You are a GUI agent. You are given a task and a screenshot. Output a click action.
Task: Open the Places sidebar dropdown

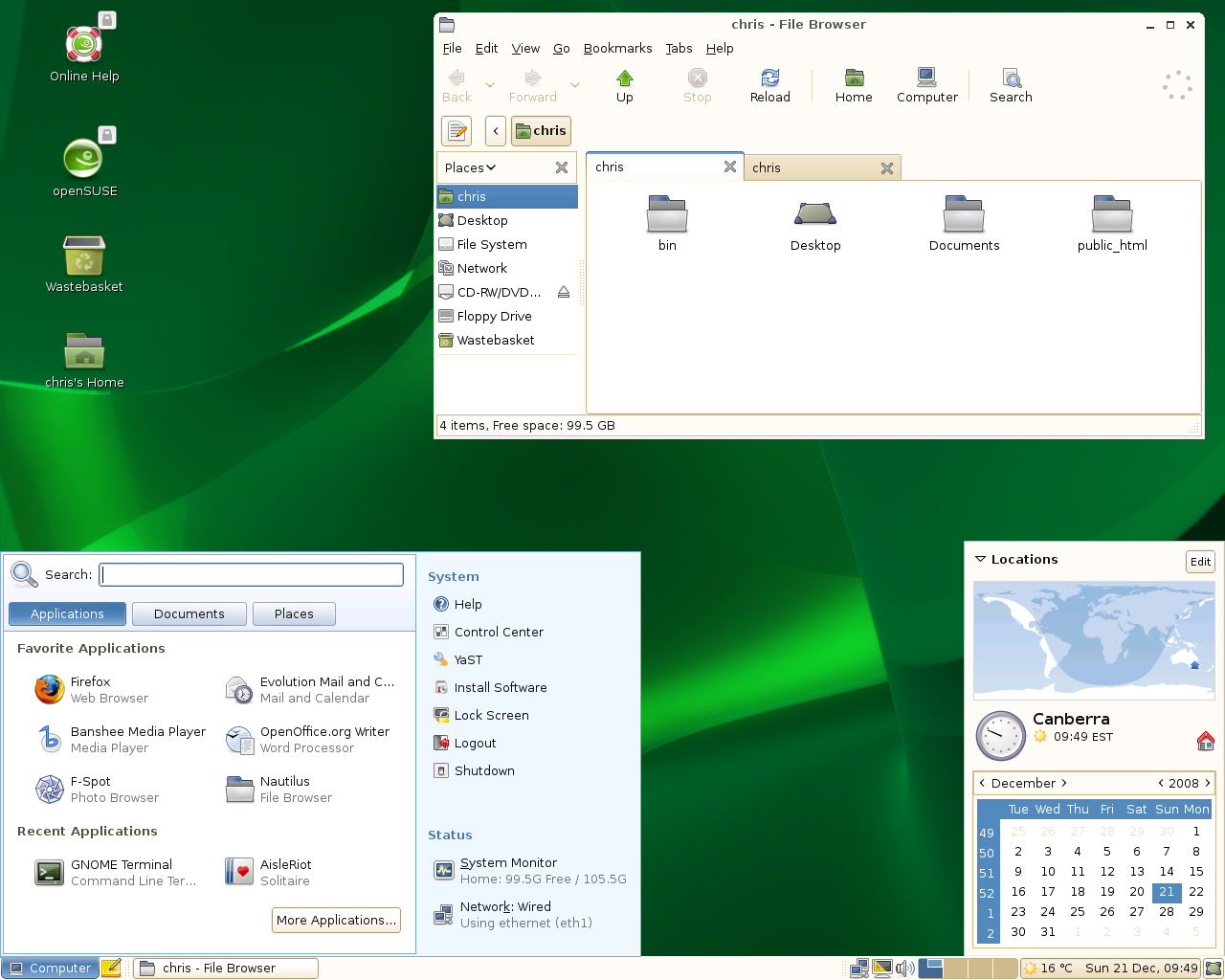click(470, 167)
